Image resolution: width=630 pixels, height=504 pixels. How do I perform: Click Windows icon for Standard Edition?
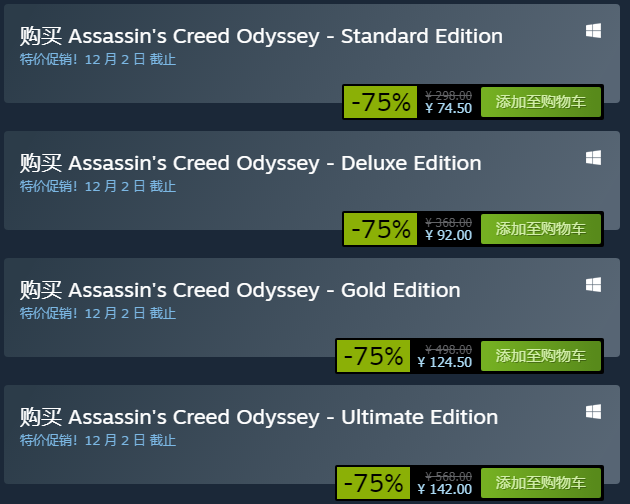pyautogui.click(x=593, y=31)
